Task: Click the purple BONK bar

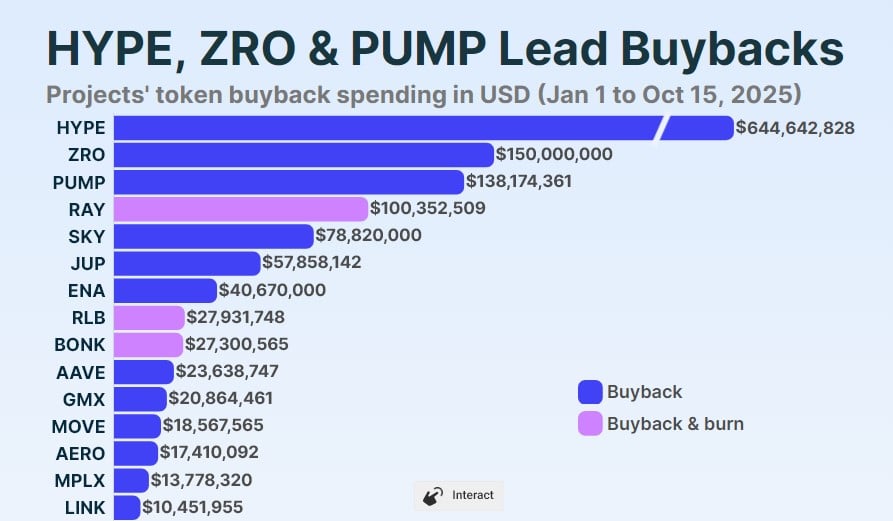Action: coord(148,344)
